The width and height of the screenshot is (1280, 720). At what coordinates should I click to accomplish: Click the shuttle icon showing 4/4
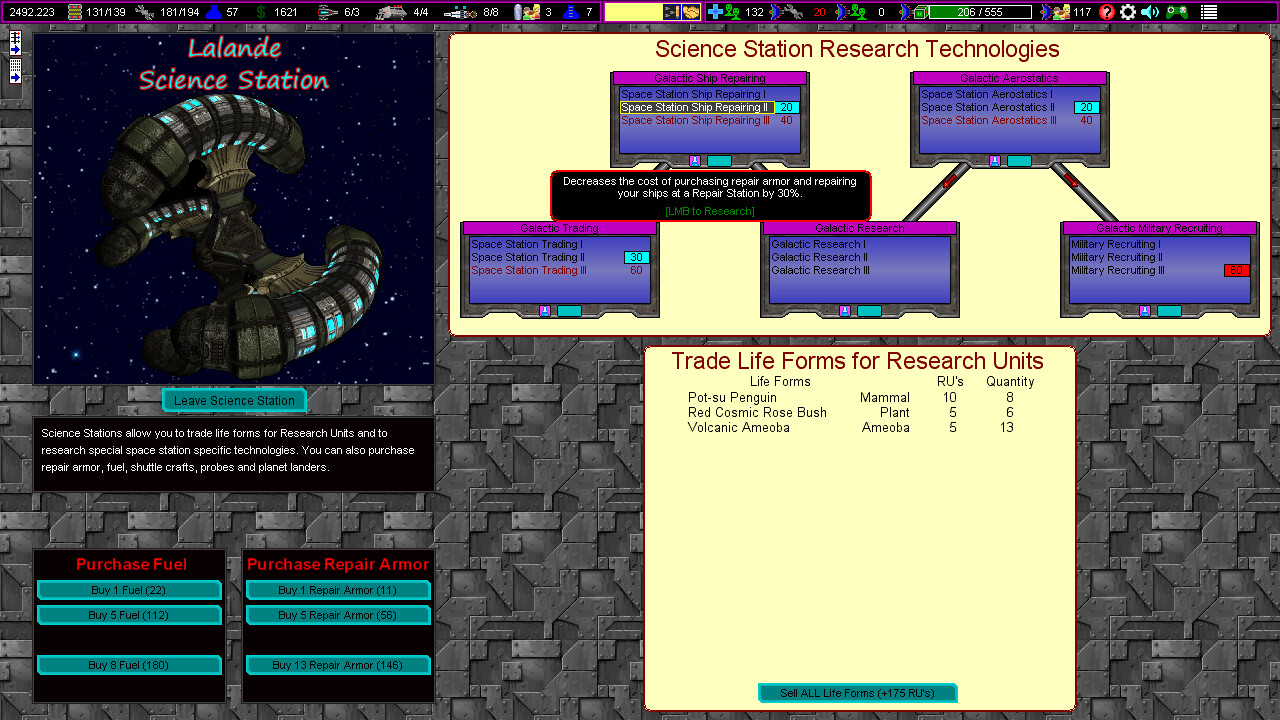[390, 12]
